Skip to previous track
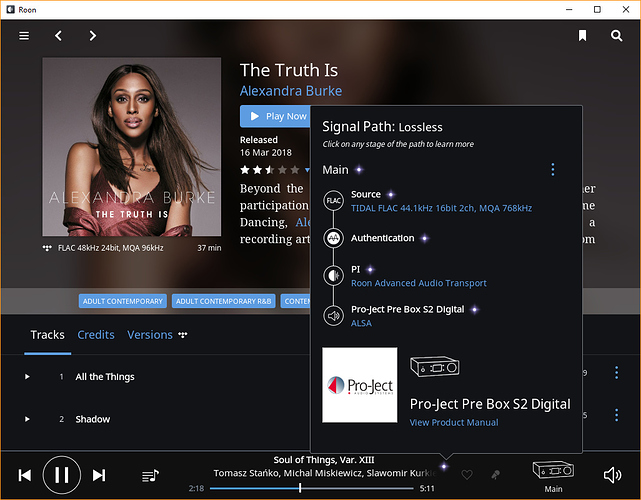 25,475
